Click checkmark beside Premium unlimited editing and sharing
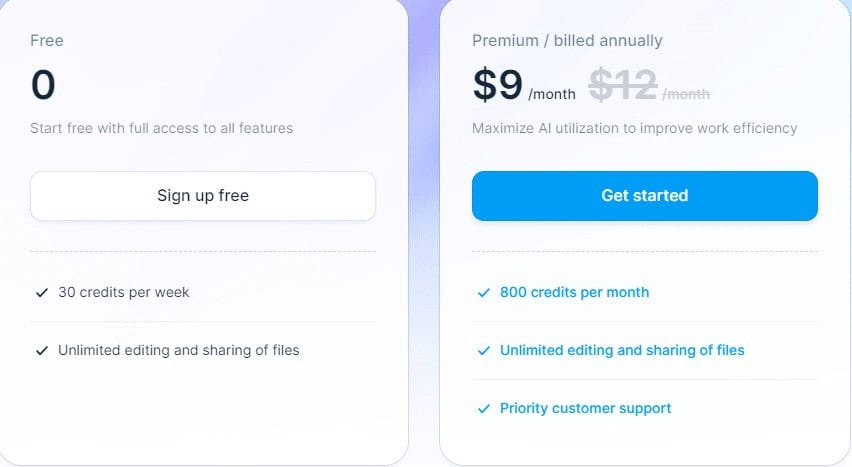 [x=484, y=351]
